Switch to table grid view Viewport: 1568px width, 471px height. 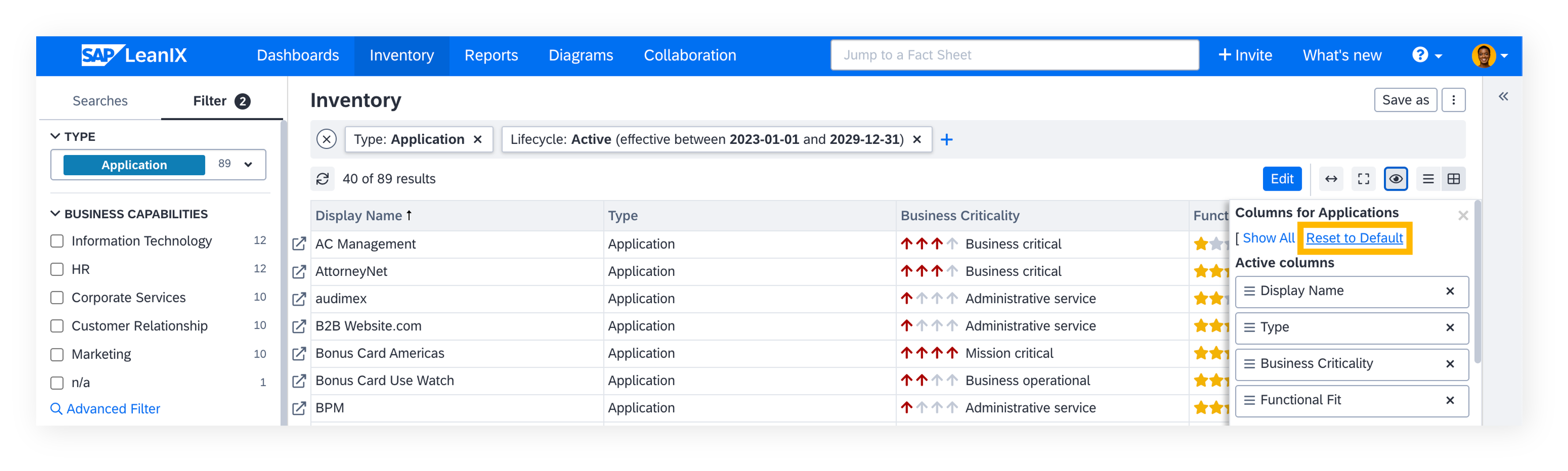coord(1453,179)
